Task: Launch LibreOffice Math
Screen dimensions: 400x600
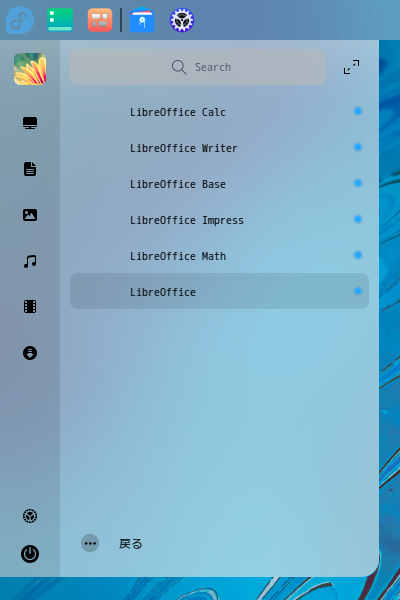Action: point(219,256)
